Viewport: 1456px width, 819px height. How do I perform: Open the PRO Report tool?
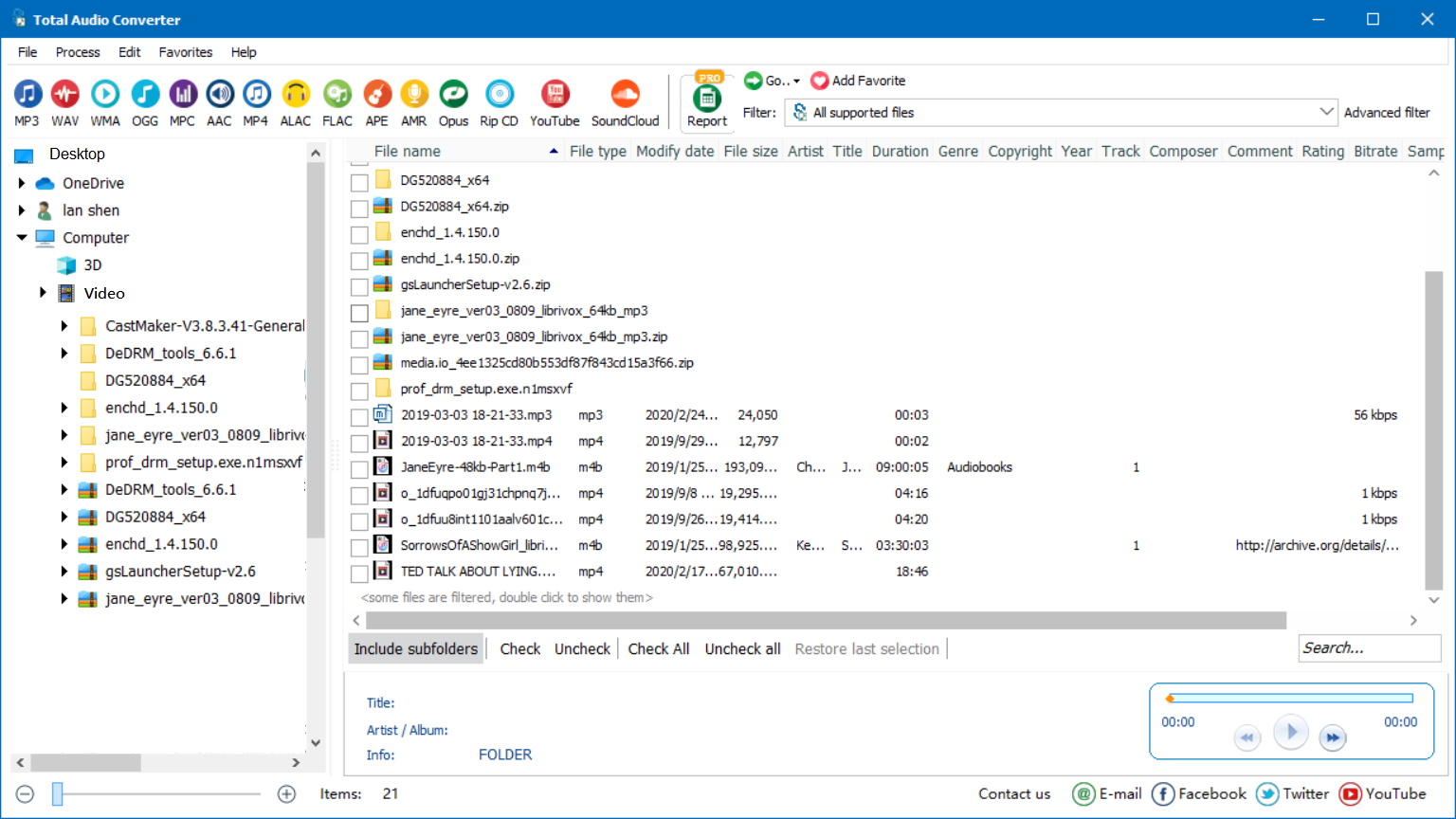coord(707,100)
